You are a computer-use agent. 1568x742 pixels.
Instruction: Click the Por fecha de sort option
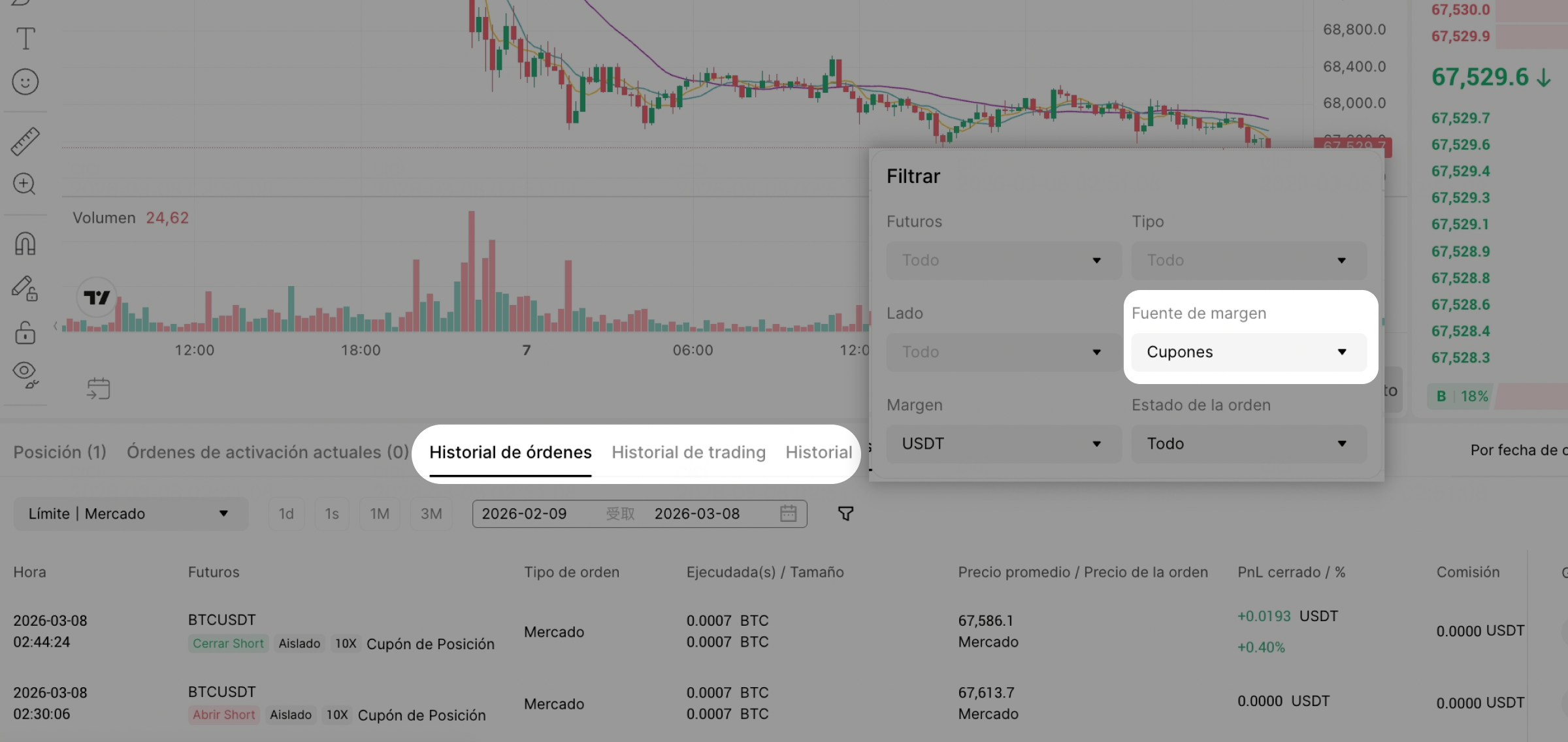1518,450
